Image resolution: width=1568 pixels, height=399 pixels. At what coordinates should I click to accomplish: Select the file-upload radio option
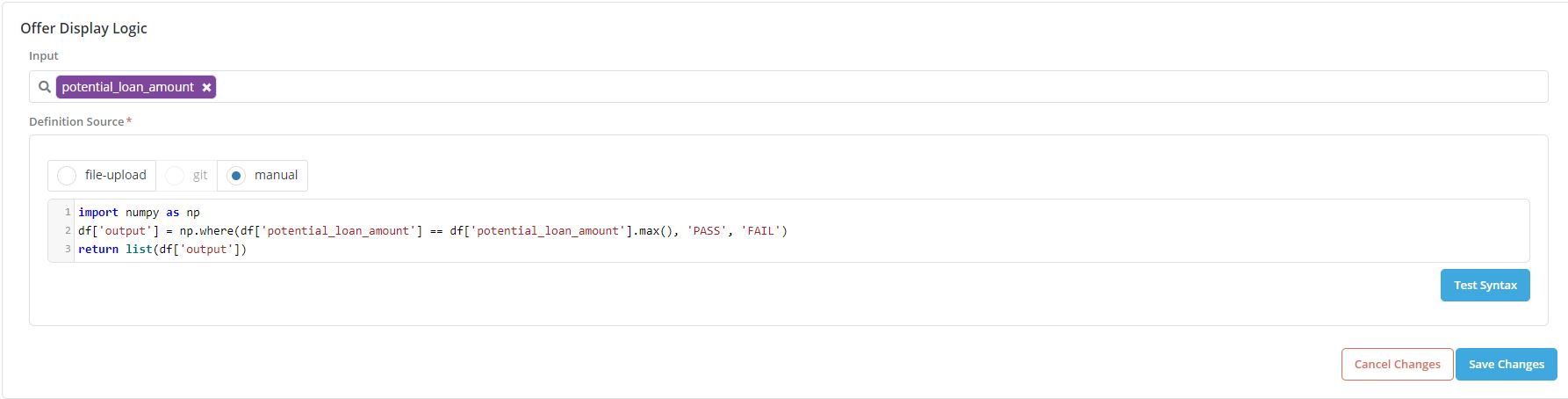click(x=67, y=176)
